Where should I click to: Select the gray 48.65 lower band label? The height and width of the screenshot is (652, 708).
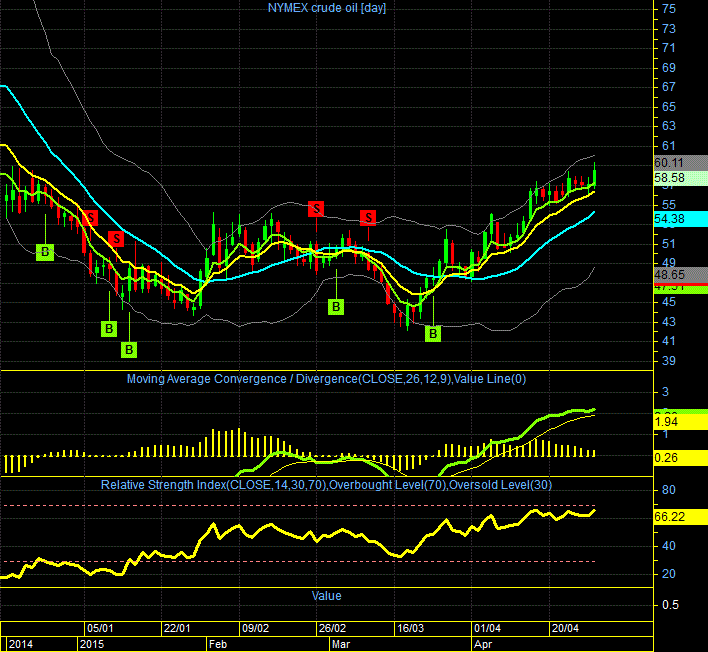click(680, 275)
